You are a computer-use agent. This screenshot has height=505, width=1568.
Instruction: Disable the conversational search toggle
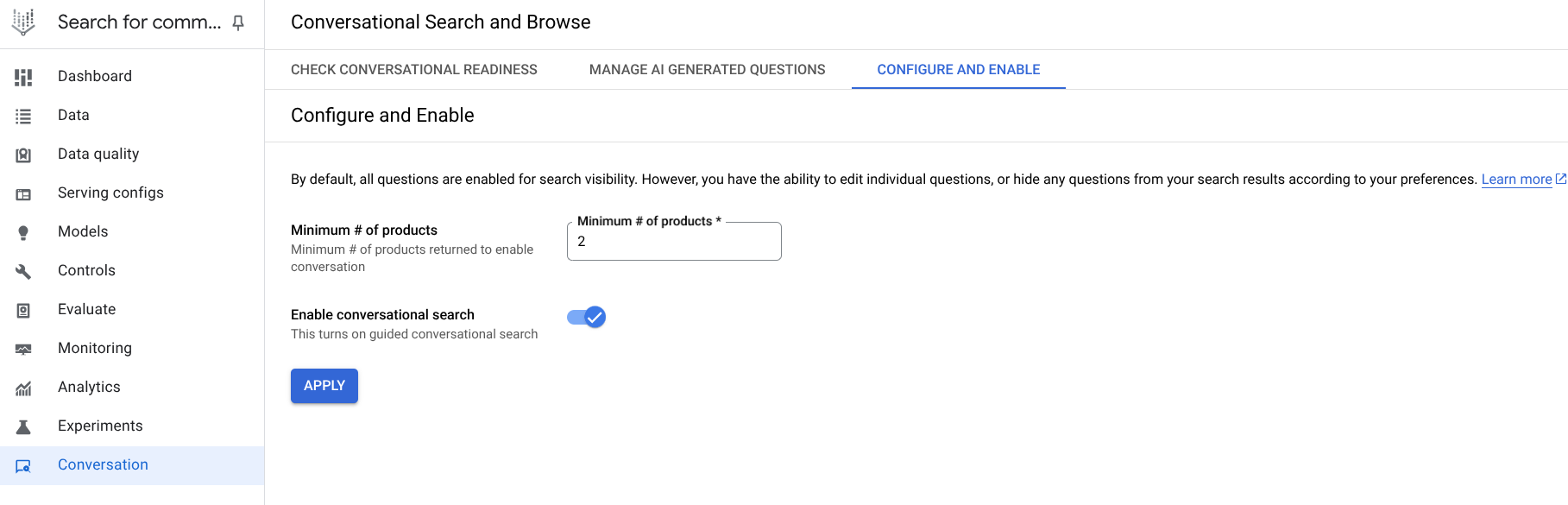pos(587,318)
